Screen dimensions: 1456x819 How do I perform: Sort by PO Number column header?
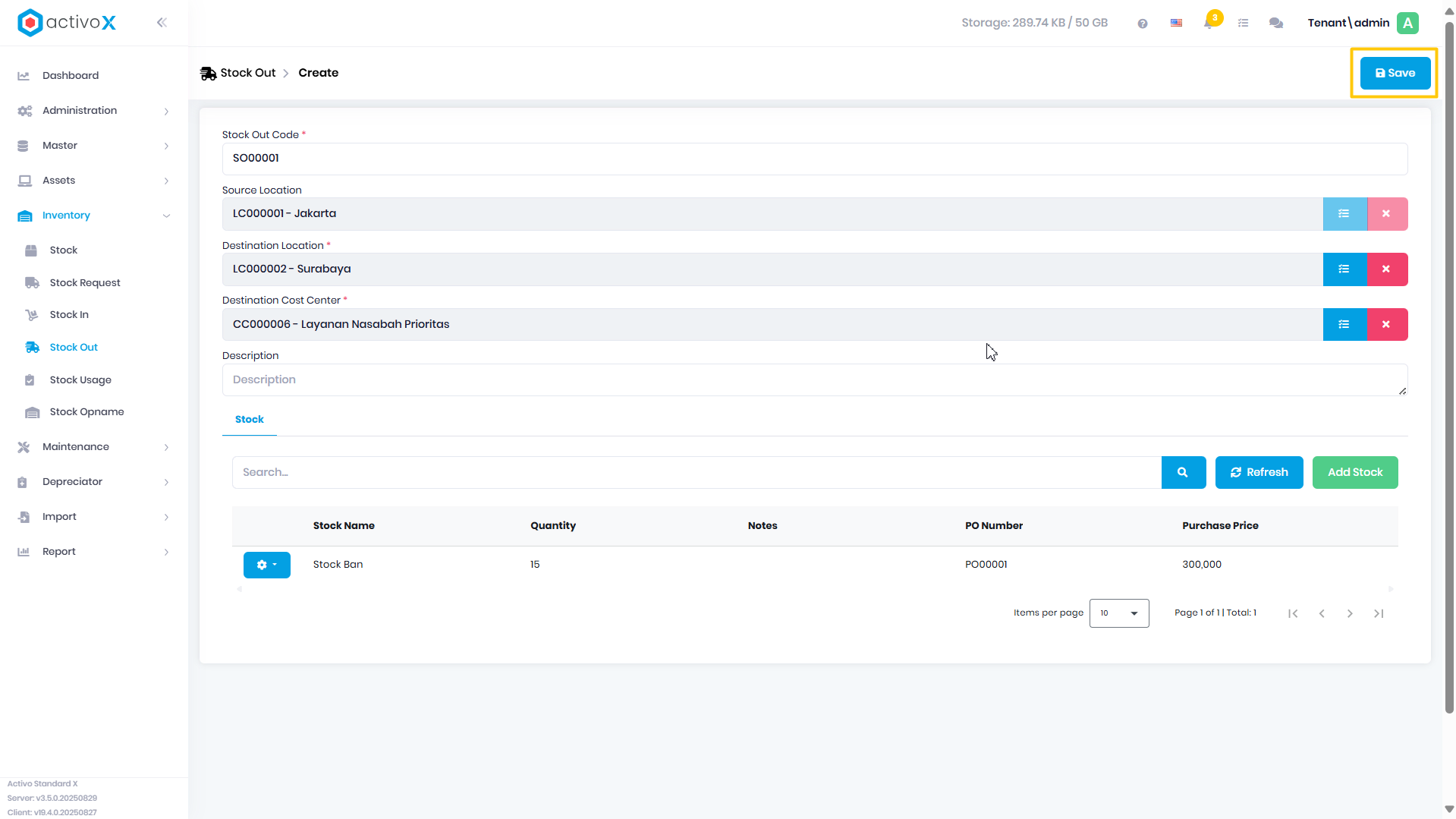click(994, 526)
